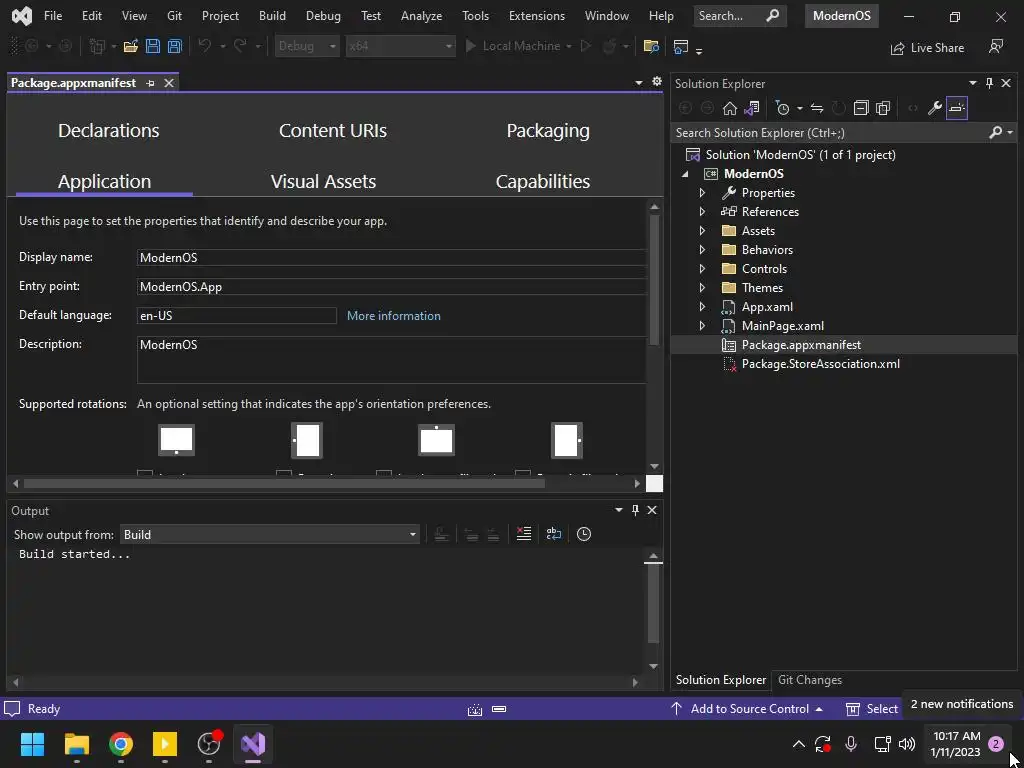Open the Build menu

pyautogui.click(x=272, y=16)
